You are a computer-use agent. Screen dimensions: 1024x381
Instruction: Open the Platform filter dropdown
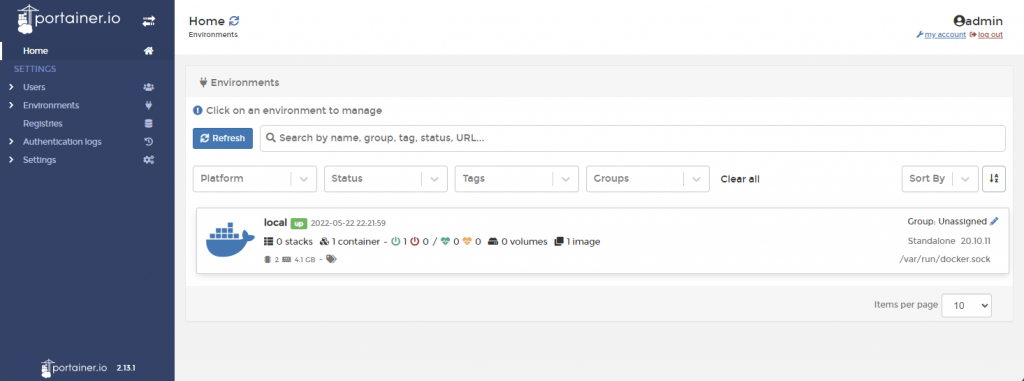click(x=255, y=178)
